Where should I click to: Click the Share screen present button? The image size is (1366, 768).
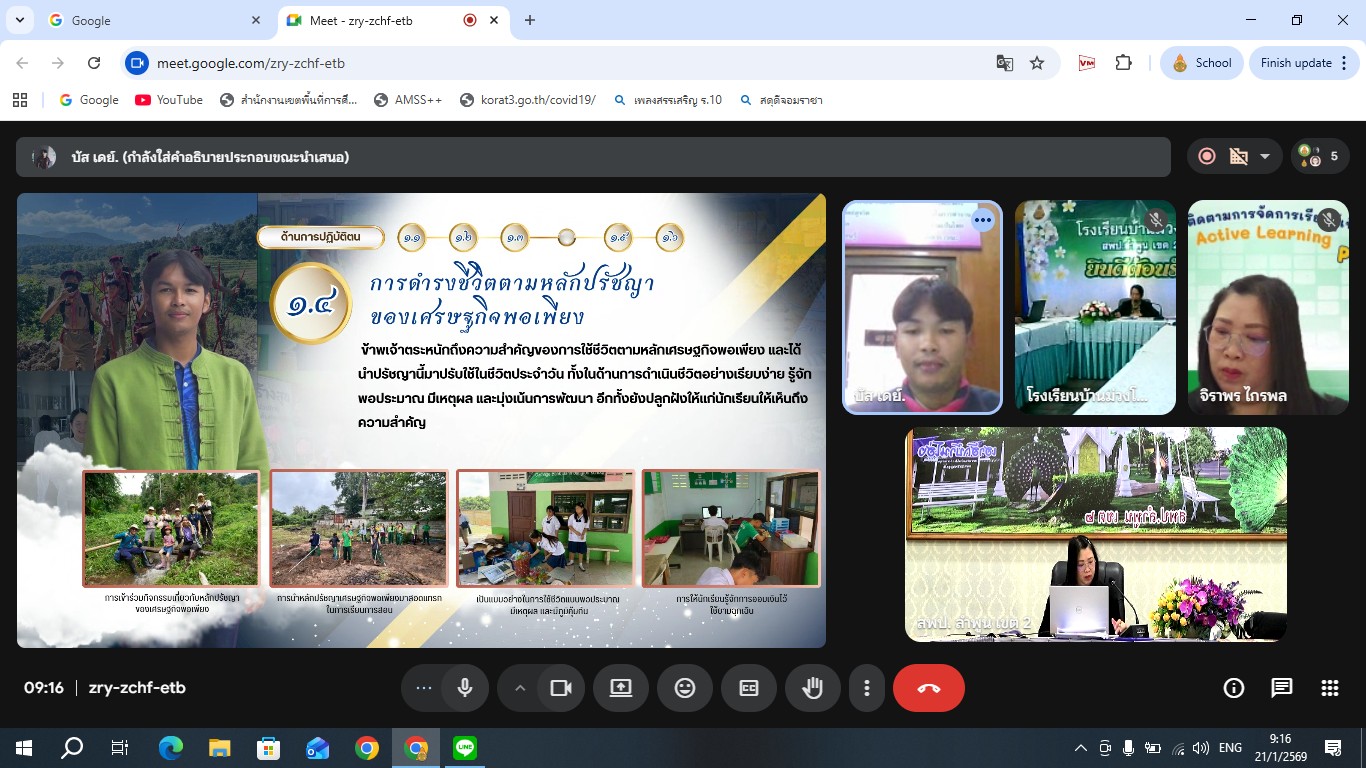pyautogui.click(x=620, y=688)
